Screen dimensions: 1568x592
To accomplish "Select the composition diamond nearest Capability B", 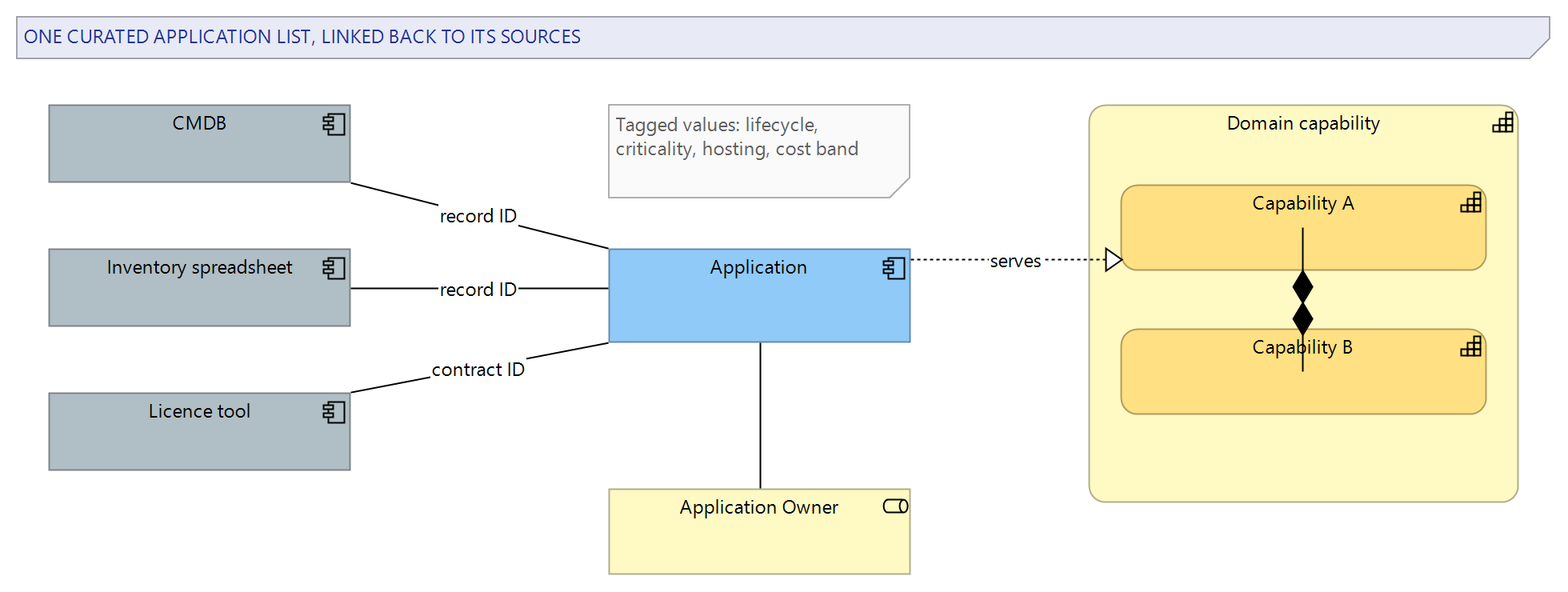I will [1303, 318].
